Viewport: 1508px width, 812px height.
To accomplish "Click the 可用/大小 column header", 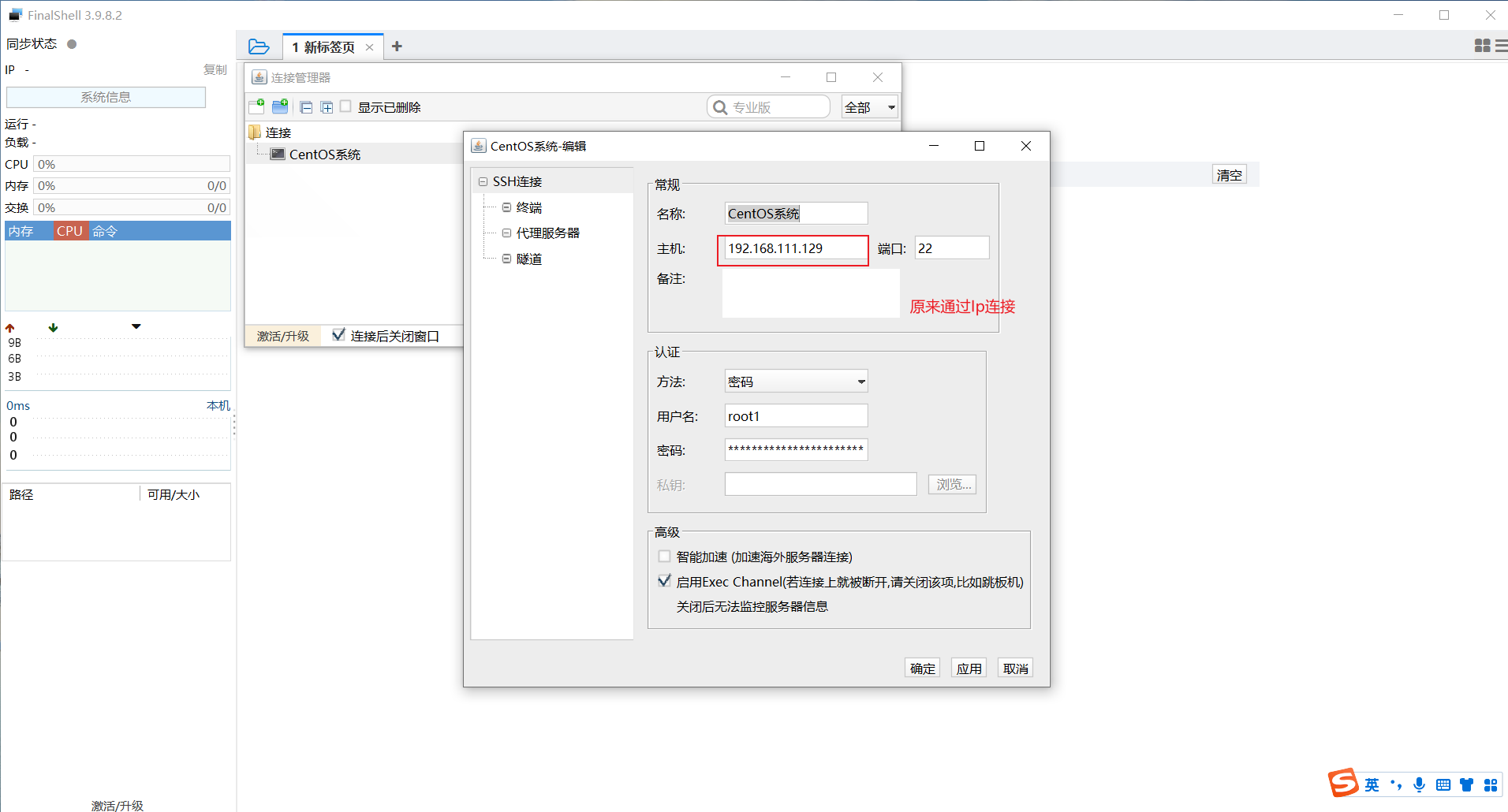I will coord(174,494).
